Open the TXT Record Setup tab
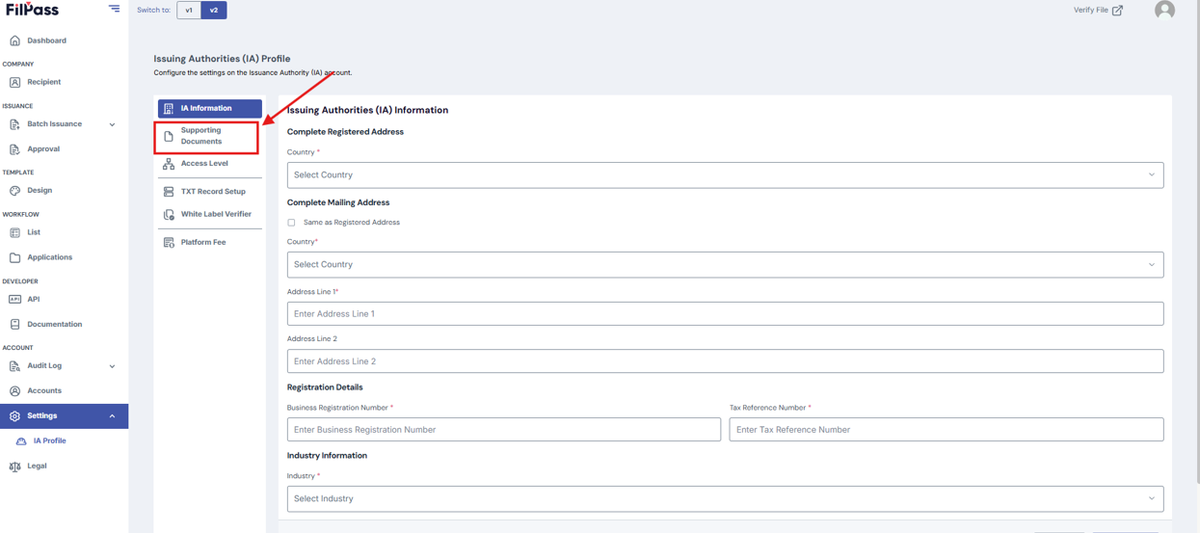Screen dimensions: 1200x533 [x=209, y=191]
